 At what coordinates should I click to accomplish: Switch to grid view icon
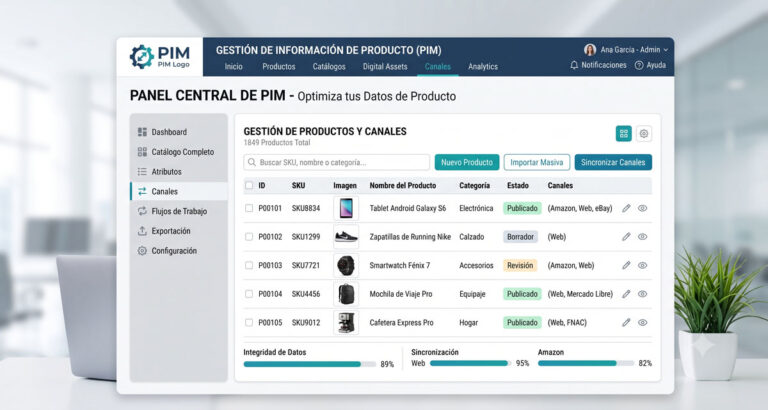click(624, 133)
